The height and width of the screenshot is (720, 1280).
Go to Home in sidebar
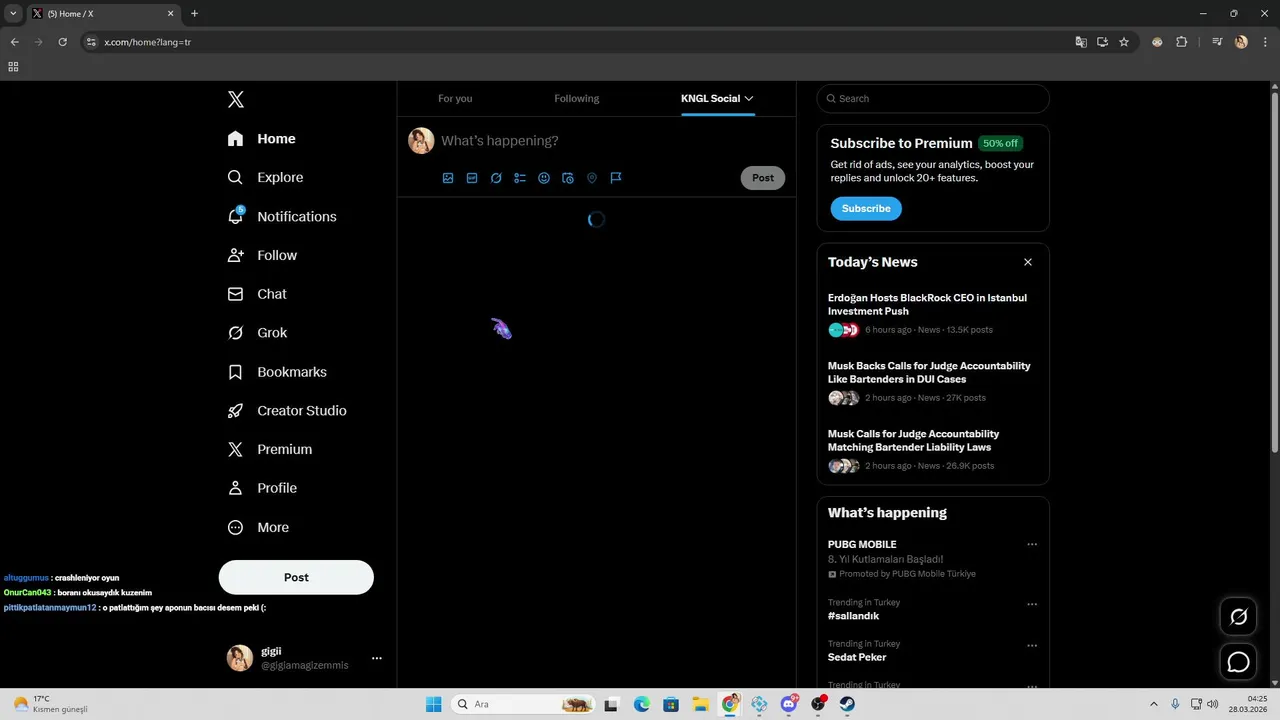coord(261,139)
